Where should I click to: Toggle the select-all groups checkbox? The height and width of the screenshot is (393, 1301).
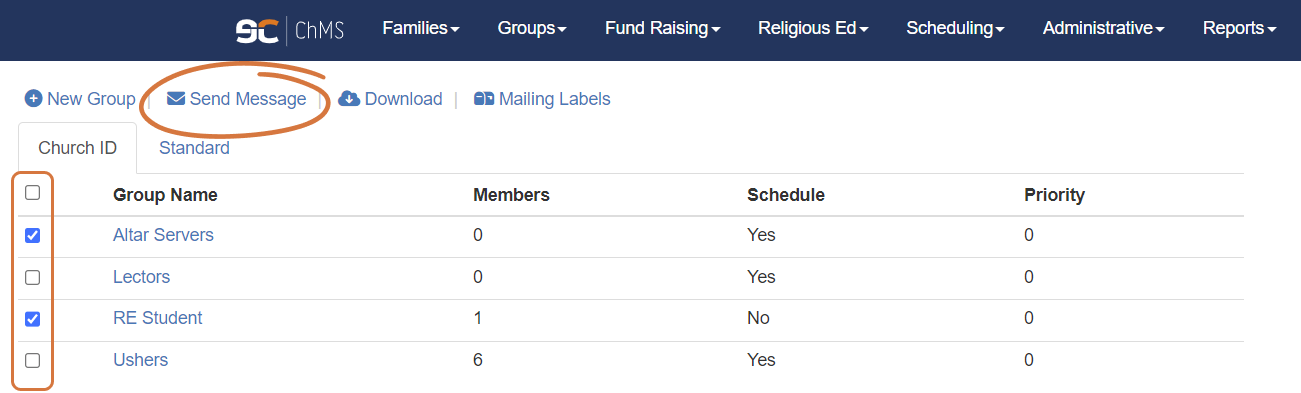pos(32,193)
